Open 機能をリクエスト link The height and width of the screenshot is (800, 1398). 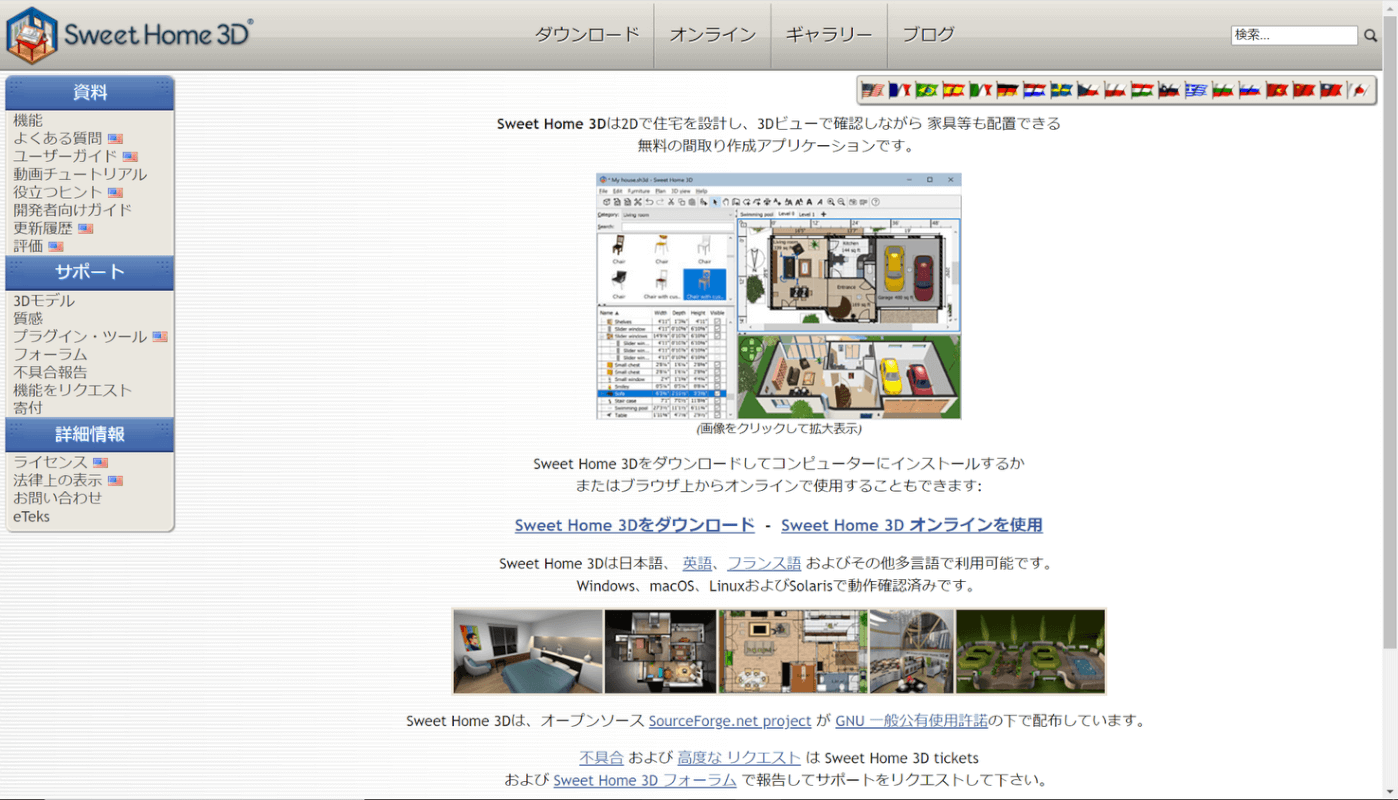pyautogui.click(x=73, y=391)
